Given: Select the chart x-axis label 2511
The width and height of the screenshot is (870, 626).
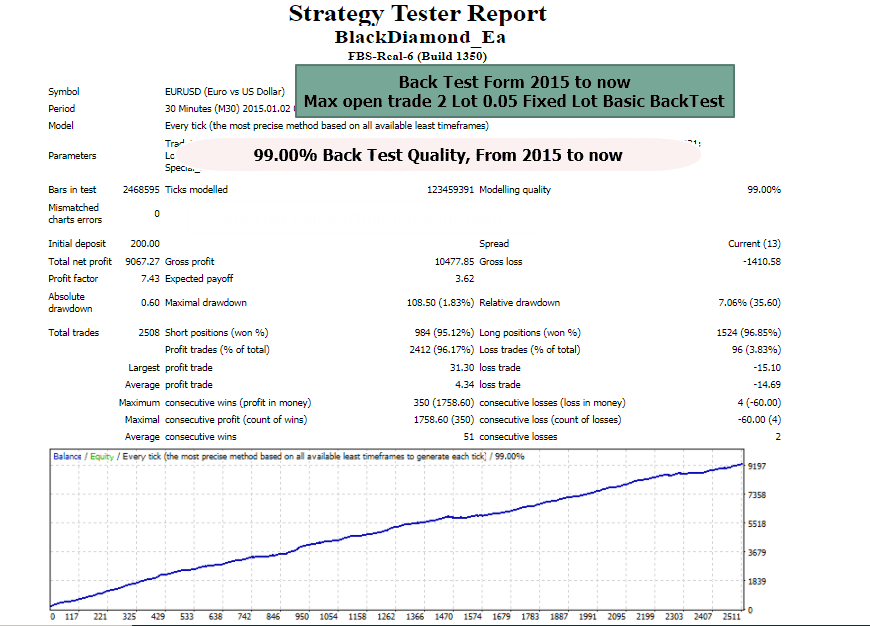Looking at the screenshot, I should coord(732,617).
